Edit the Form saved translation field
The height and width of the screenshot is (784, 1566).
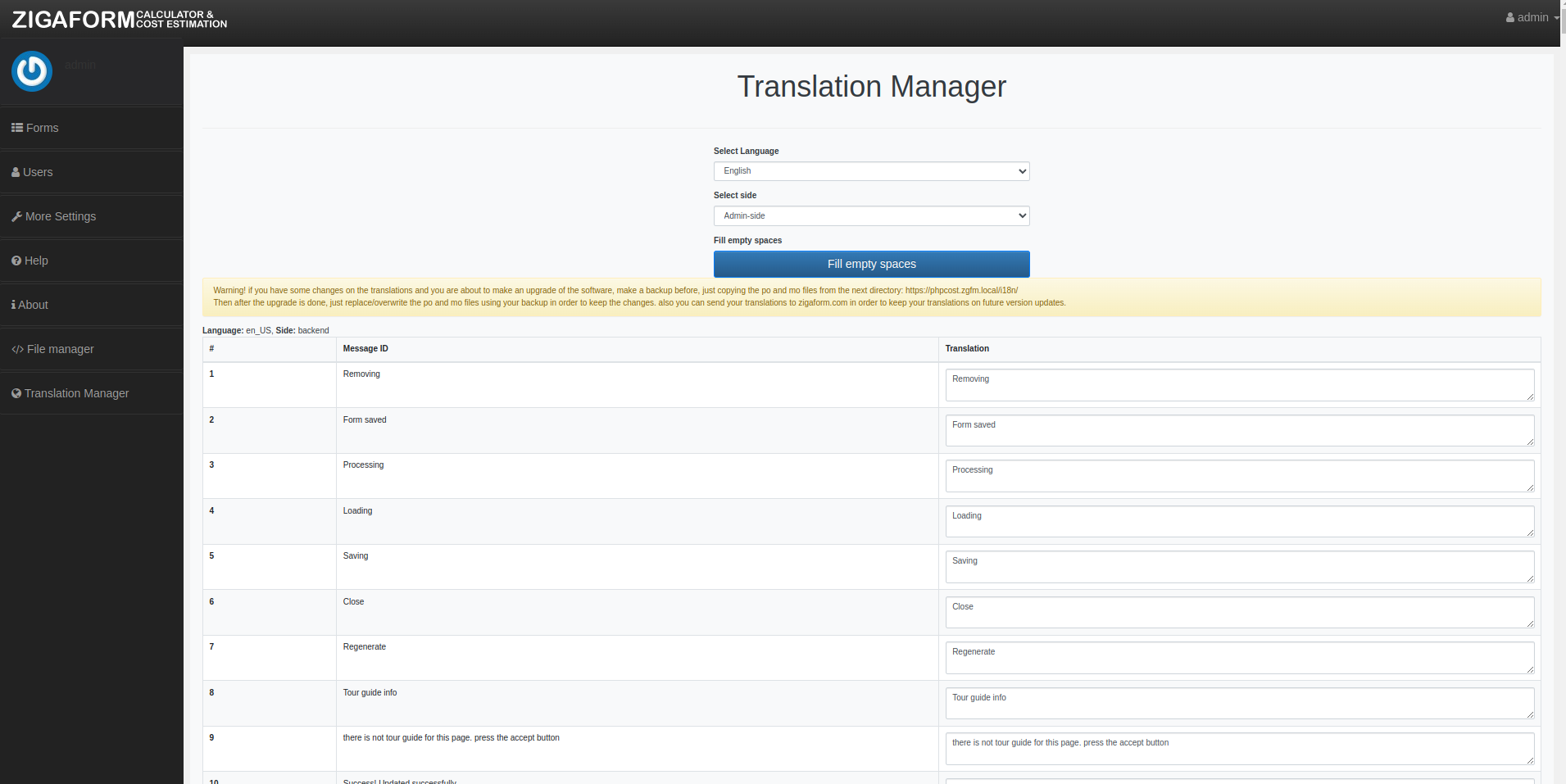[x=1238, y=429]
